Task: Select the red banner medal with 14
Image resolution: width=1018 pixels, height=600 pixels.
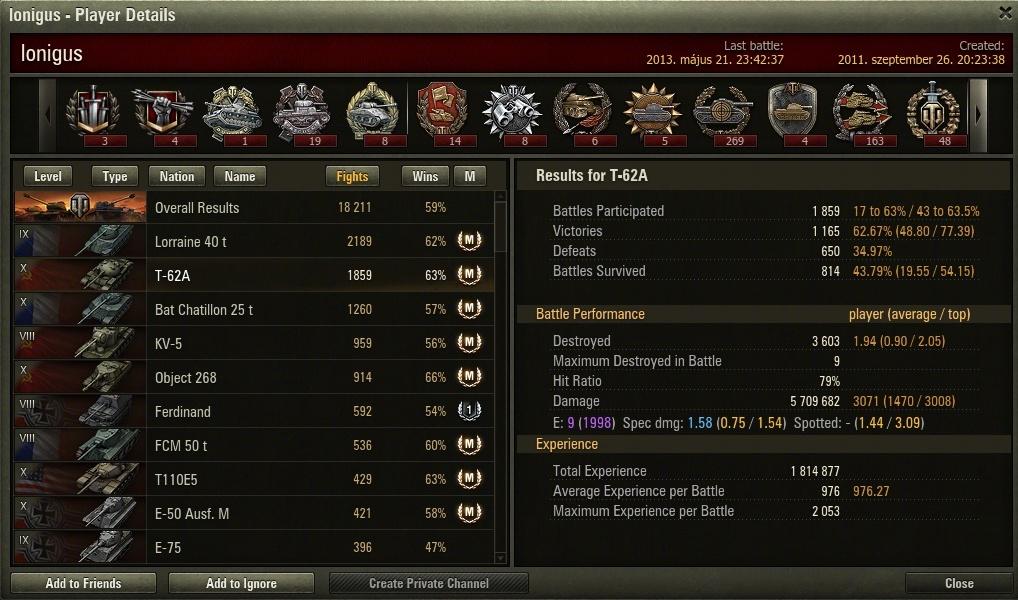Action: coord(442,114)
